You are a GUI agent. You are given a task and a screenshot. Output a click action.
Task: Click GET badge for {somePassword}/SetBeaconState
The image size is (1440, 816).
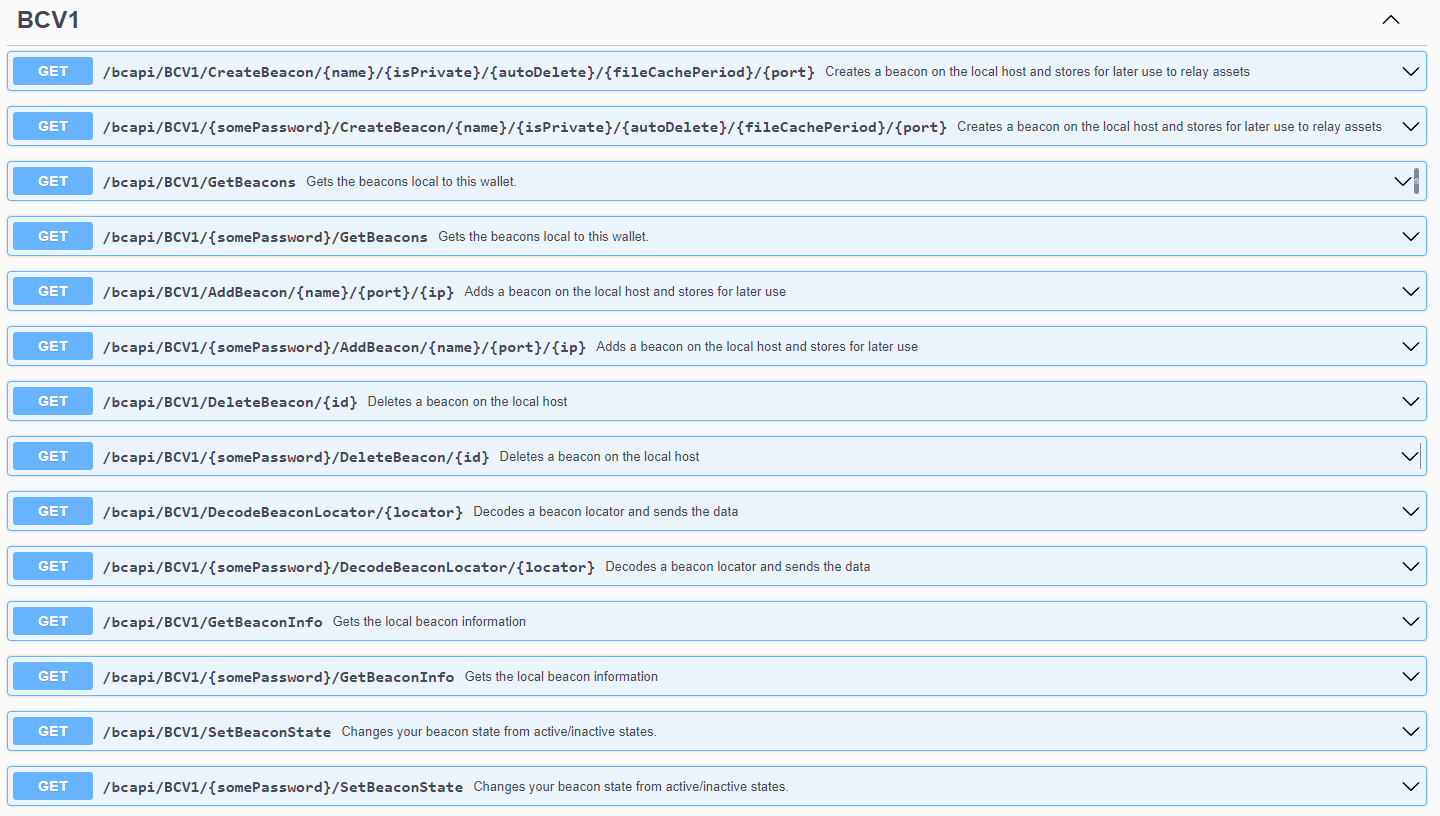(53, 786)
